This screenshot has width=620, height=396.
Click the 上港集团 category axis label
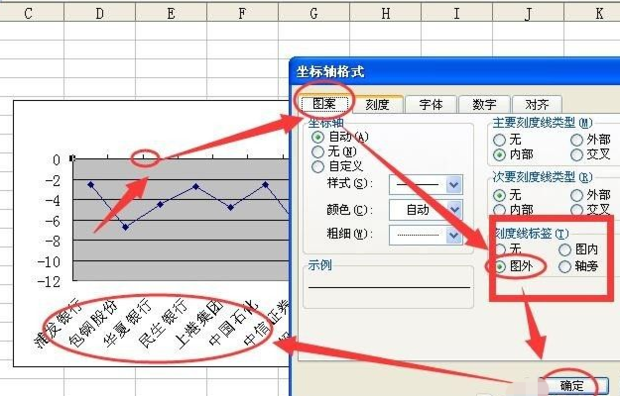pyautogui.click(x=198, y=324)
